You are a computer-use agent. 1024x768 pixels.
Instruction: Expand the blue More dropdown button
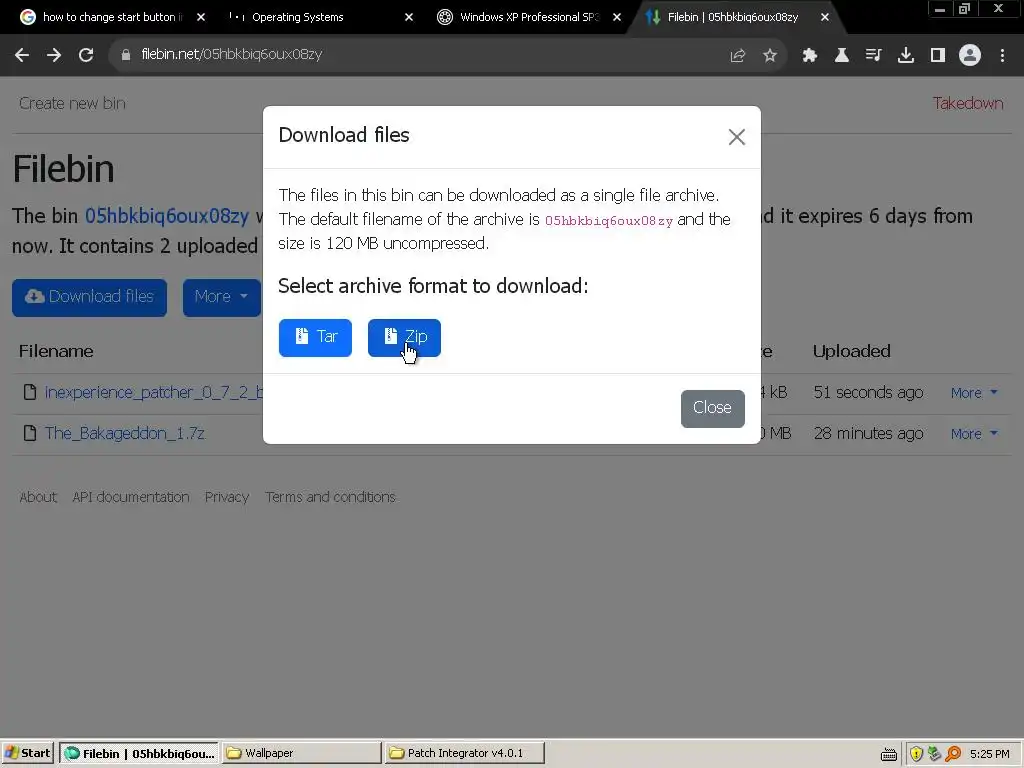pos(221,298)
